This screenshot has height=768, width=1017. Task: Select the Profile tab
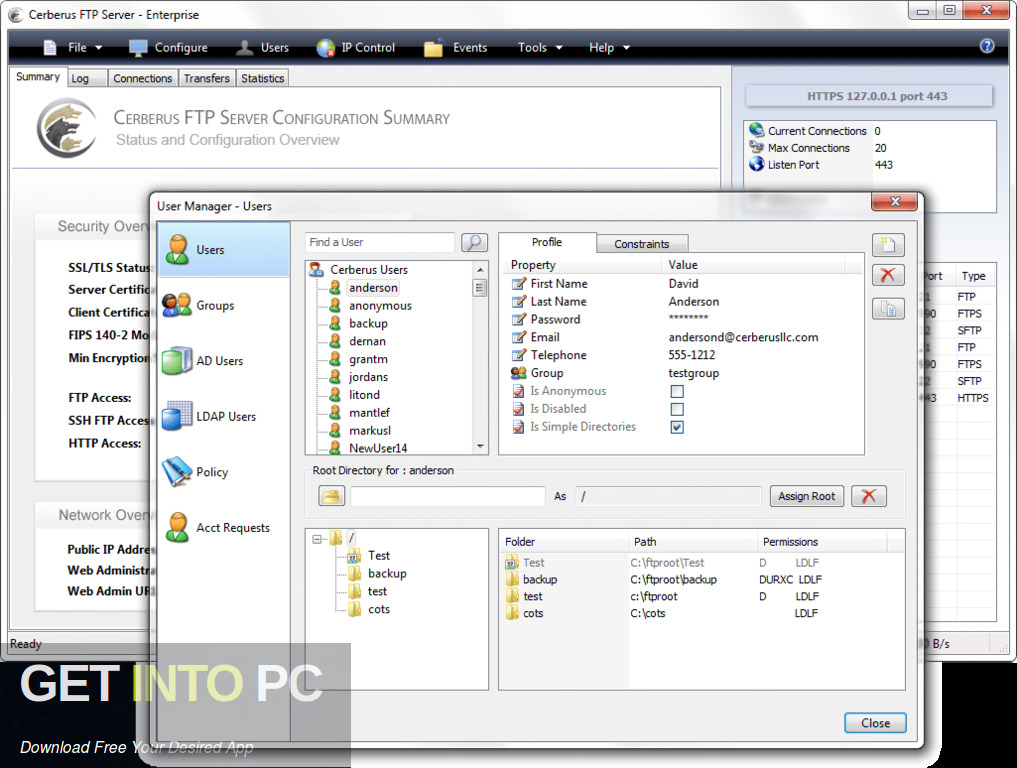click(547, 242)
